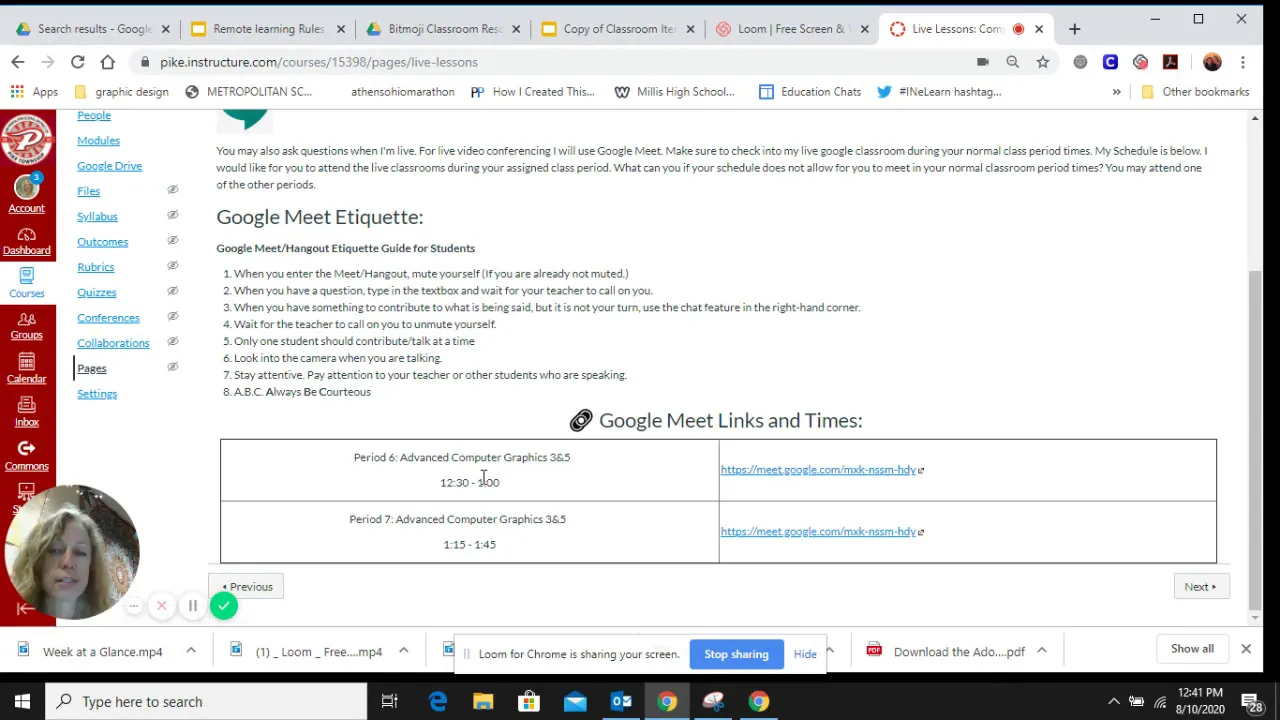Viewport: 1280px width, 720px height.
Task: Click the zoom magnifier icon in address bar
Action: tap(1013, 62)
